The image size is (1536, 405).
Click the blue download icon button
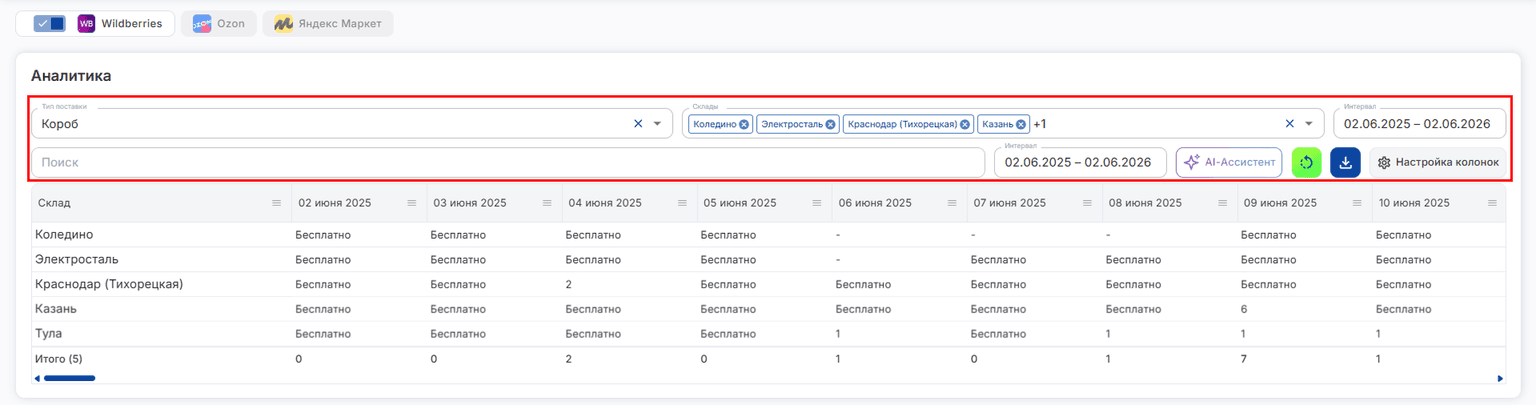(x=1345, y=162)
